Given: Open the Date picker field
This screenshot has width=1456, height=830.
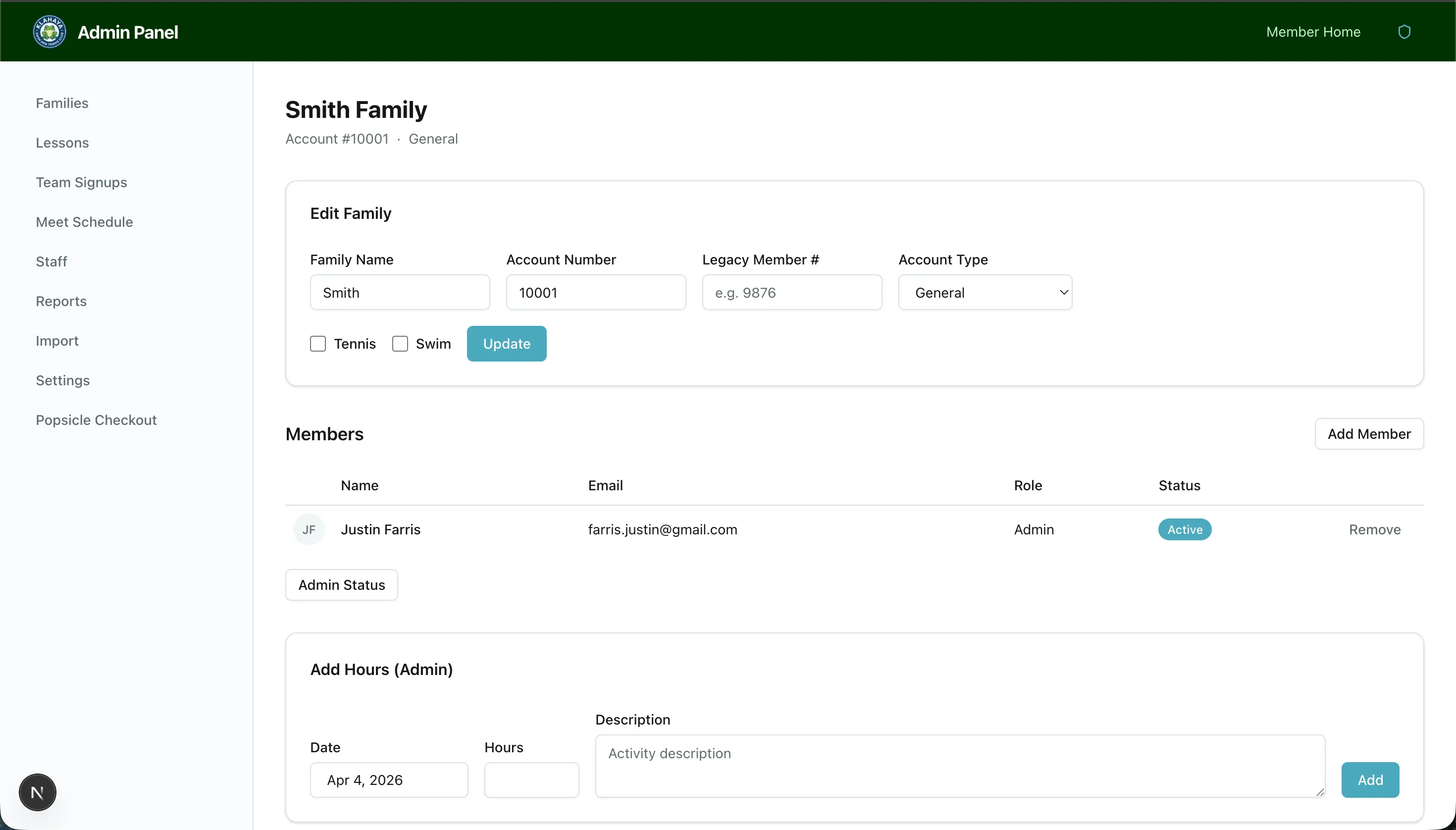Looking at the screenshot, I should tap(389, 780).
